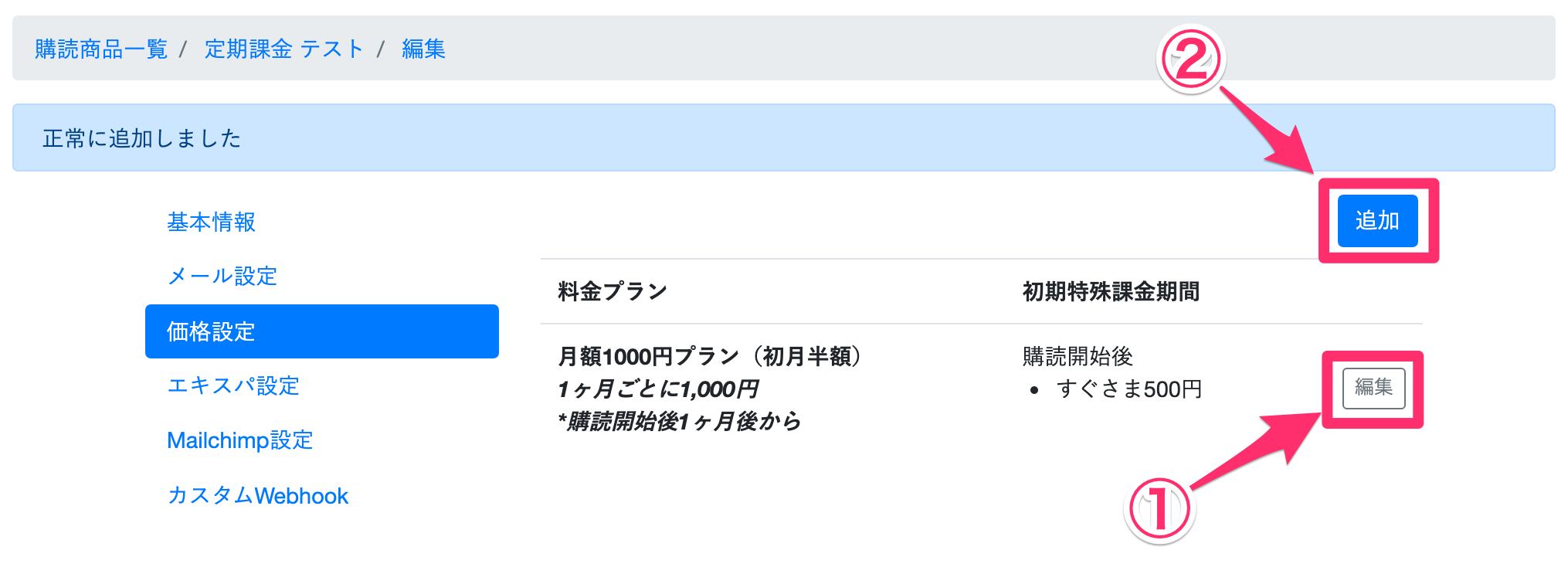Select the 月額1000円プラン（初月半額） plan name
This screenshot has height=567, width=1568.
tap(712, 357)
